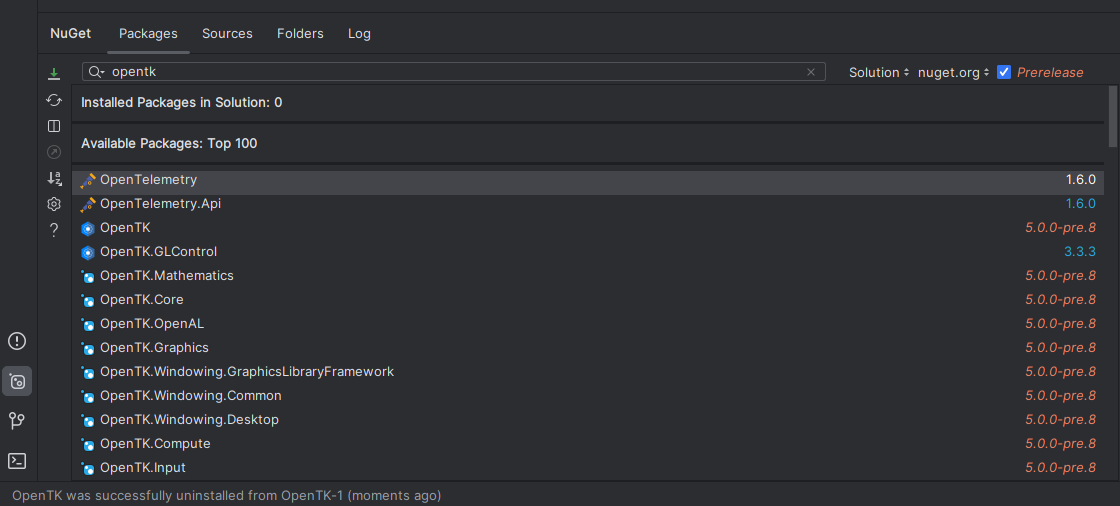This screenshot has height=506, width=1120.
Task: Click the NuGet panel title
Action: 71,34
